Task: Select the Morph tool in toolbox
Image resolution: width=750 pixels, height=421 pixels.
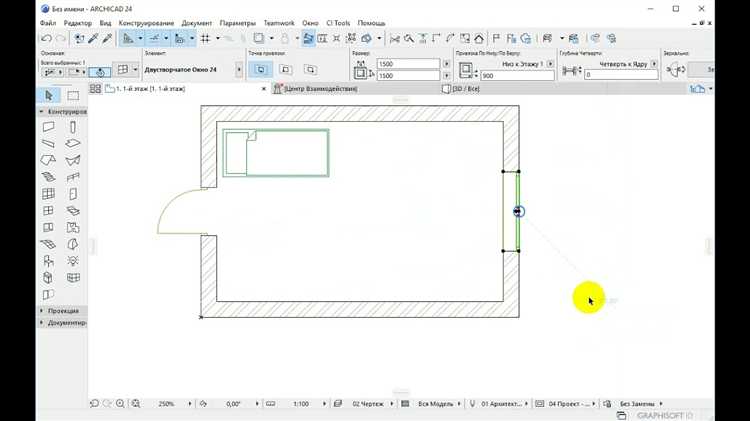Action: pos(73,244)
